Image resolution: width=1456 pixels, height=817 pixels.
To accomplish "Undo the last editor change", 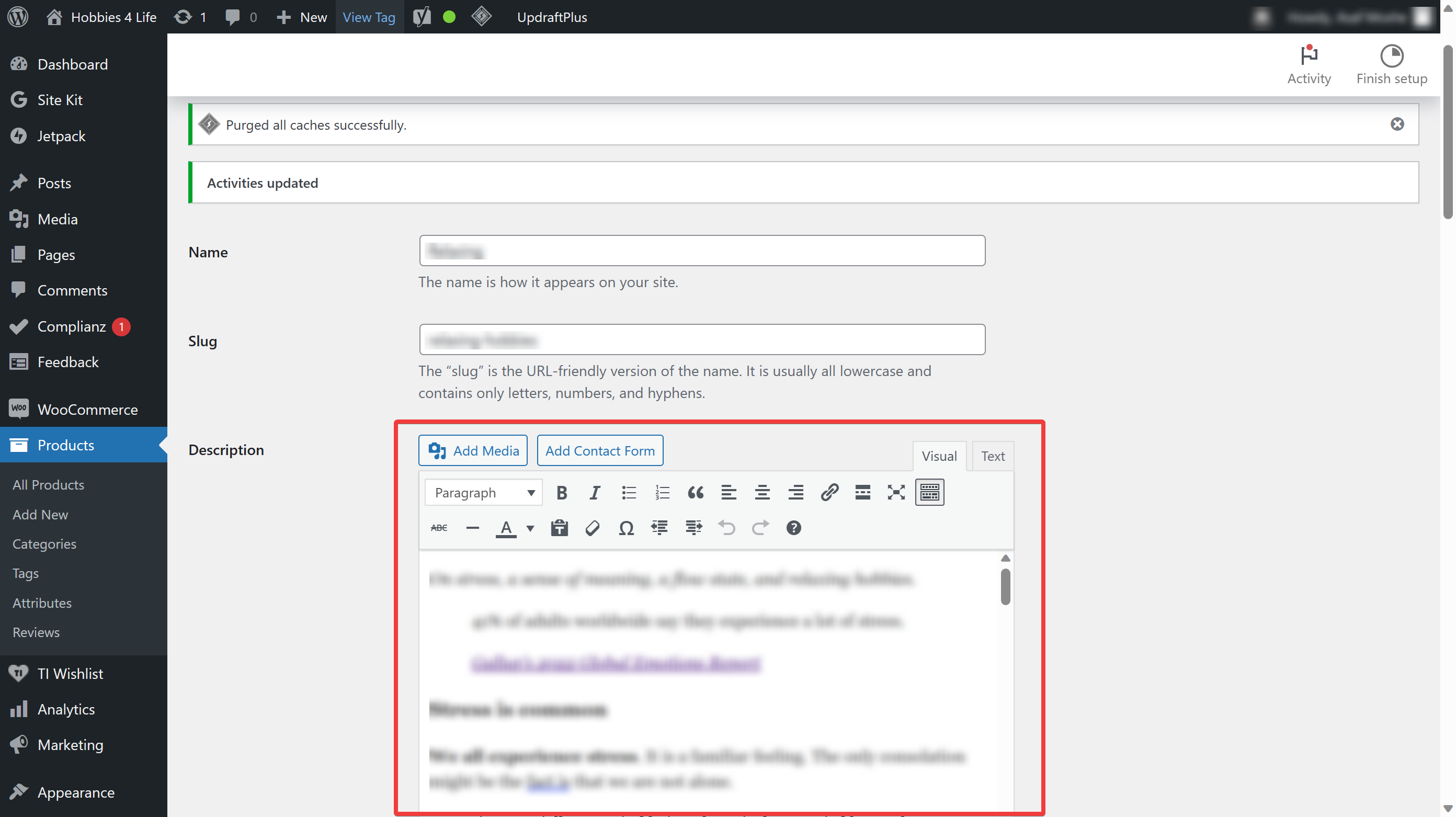I will tap(727, 528).
